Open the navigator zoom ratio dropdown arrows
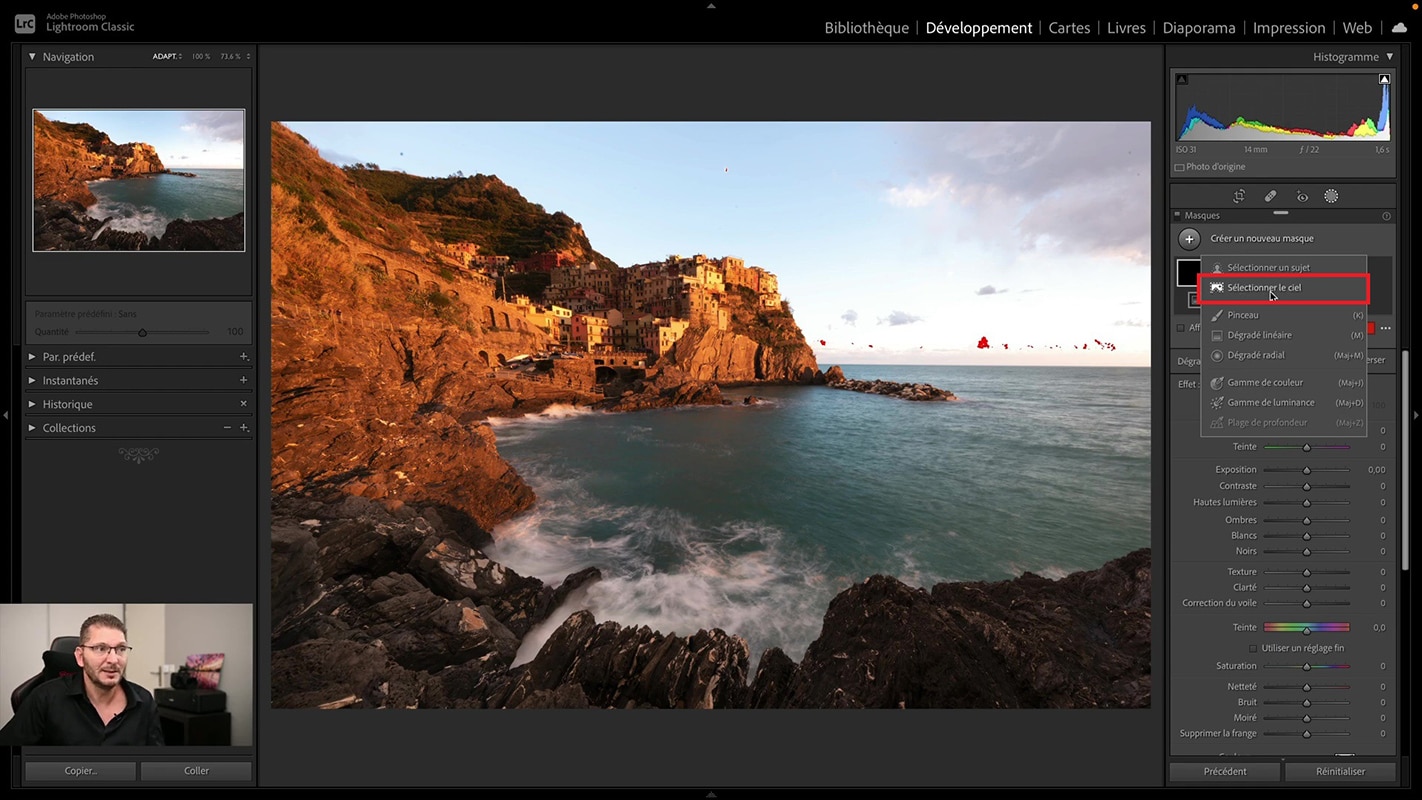 click(x=248, y=57)
